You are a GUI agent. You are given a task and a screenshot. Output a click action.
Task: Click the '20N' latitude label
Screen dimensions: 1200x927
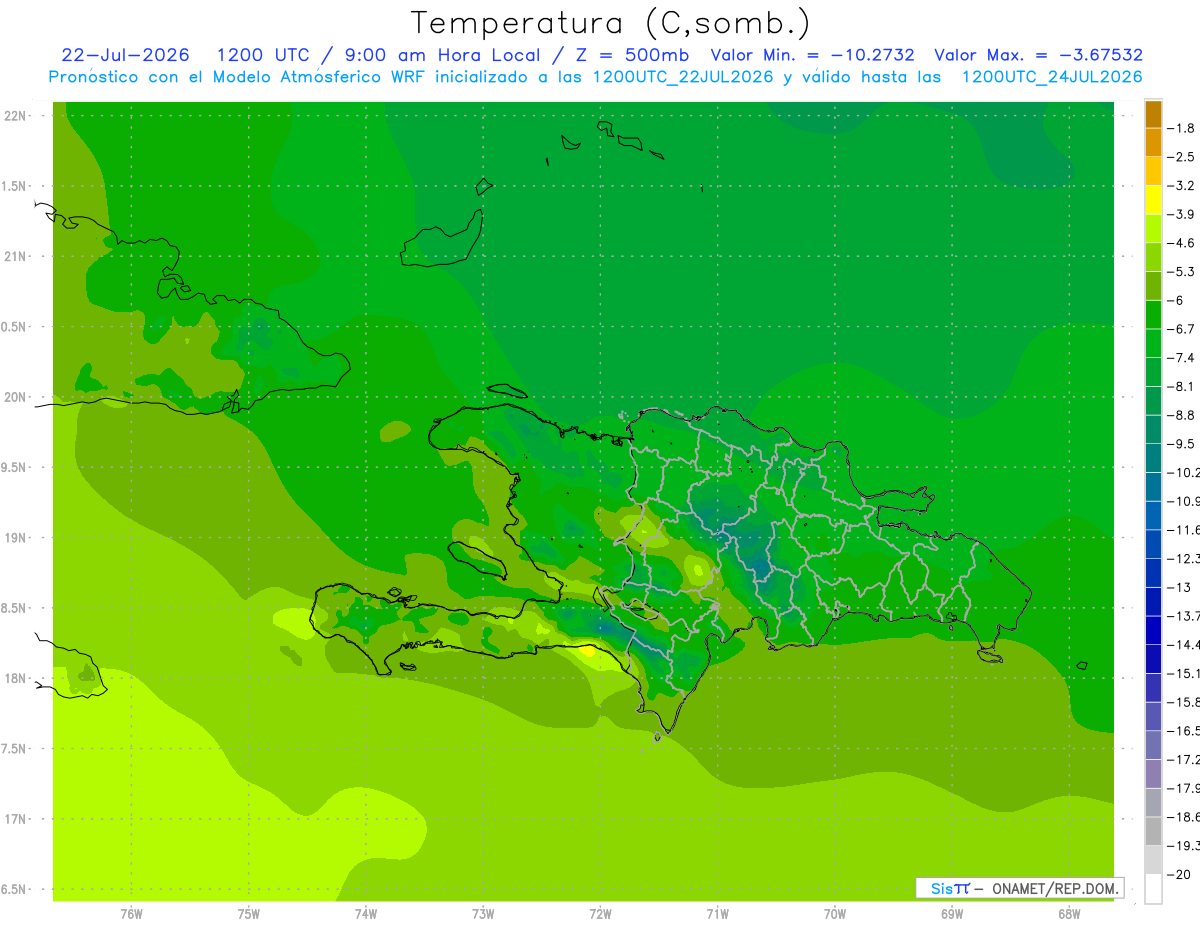click(15, 397)
